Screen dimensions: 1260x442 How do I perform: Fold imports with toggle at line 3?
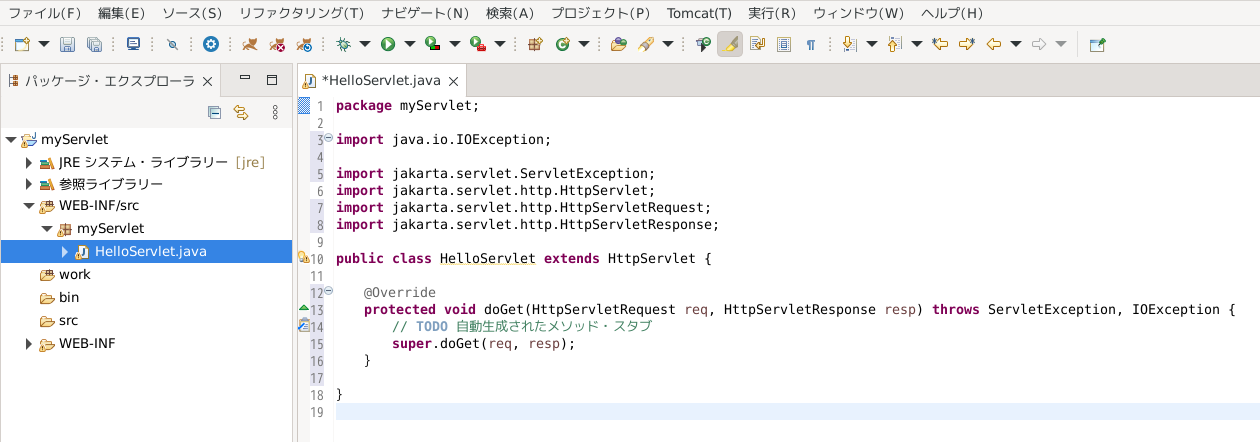[x=328, y=139]
